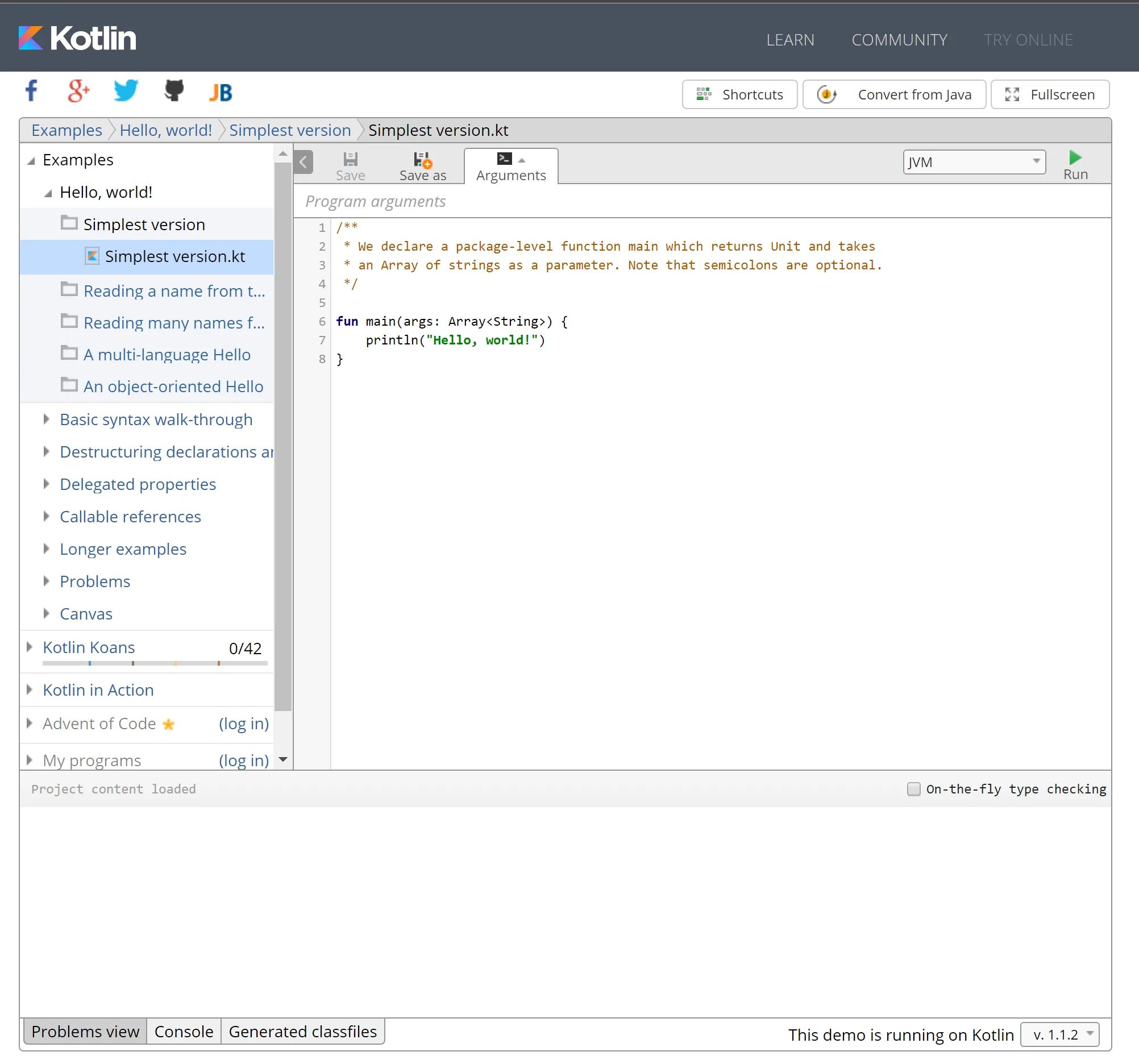The width and height of the screenshot is (1139, 1064).
Task: Open the Kotlin version v. 1.1.2 dropdown
Action: 1059,1034
